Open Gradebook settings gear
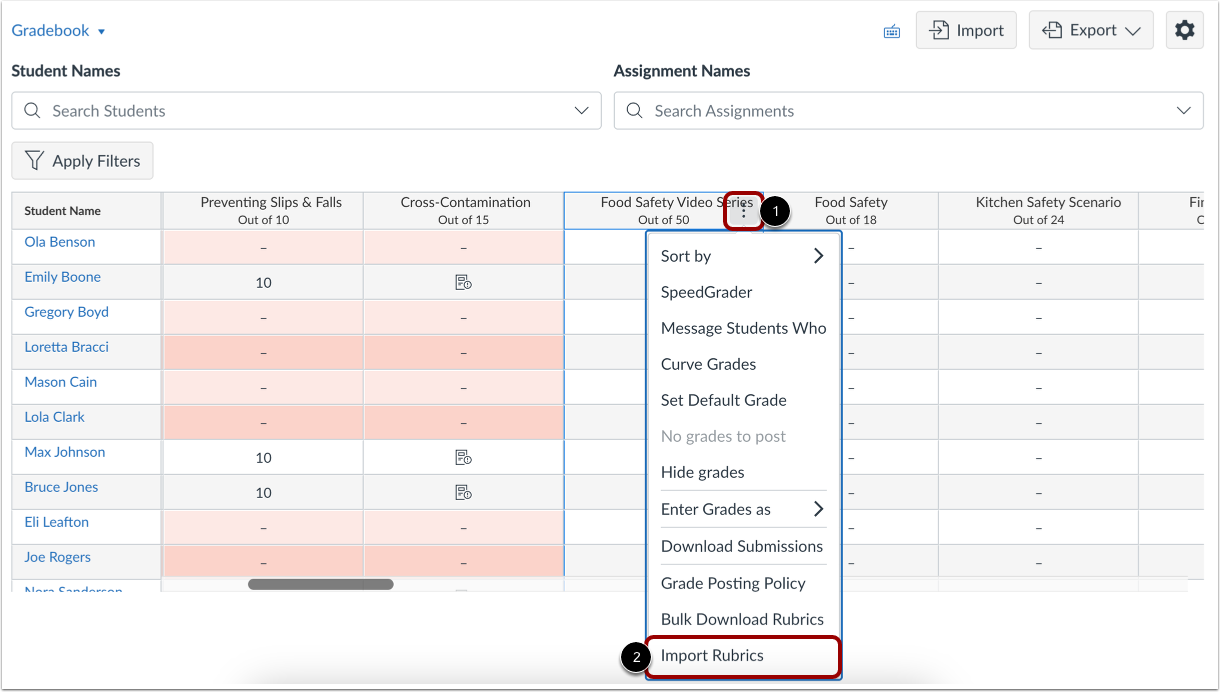The width and height of the screenshot is (1220, 692). [x=1185, y=30]
